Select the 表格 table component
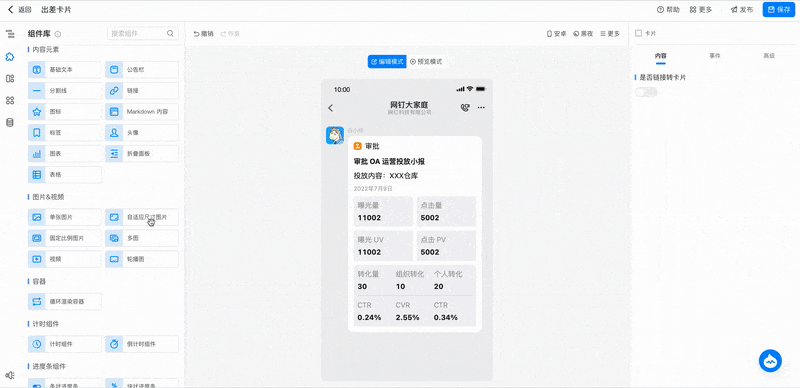Image resolution: width=800 pixels, height=388 pixels. (x=65, y=175)
